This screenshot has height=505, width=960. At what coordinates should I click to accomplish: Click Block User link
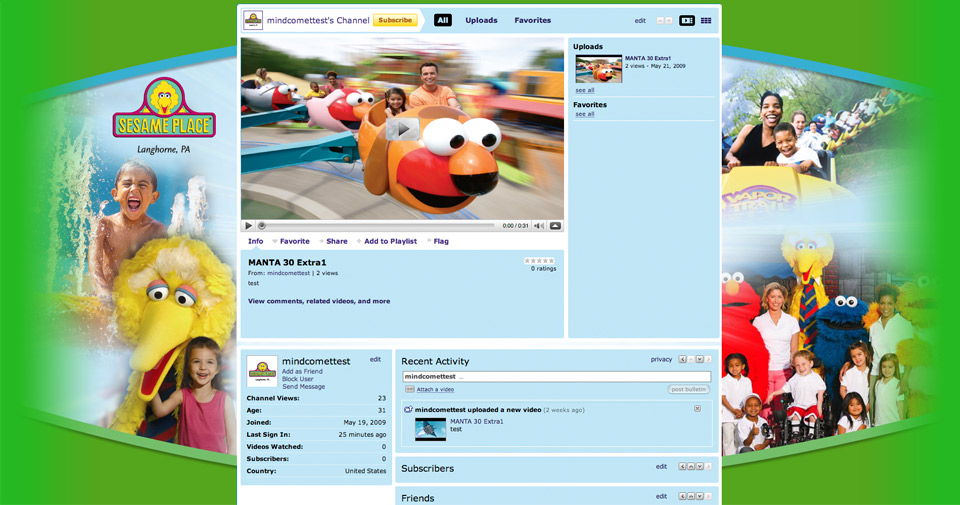pos(298,379)
